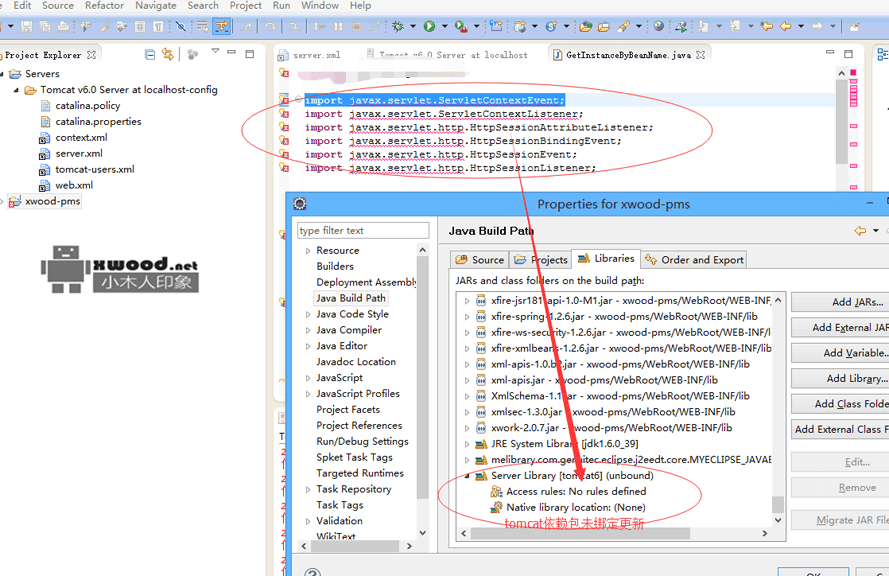Click the Forward navigation arrow in toolbar
Viewport: 889px width, 576px height.
(817, 26)
